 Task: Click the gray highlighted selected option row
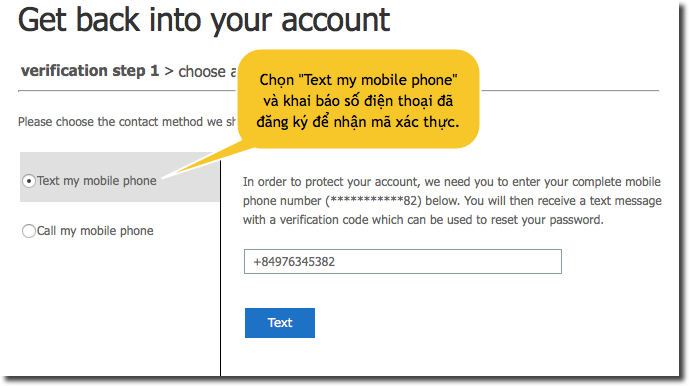120,177
